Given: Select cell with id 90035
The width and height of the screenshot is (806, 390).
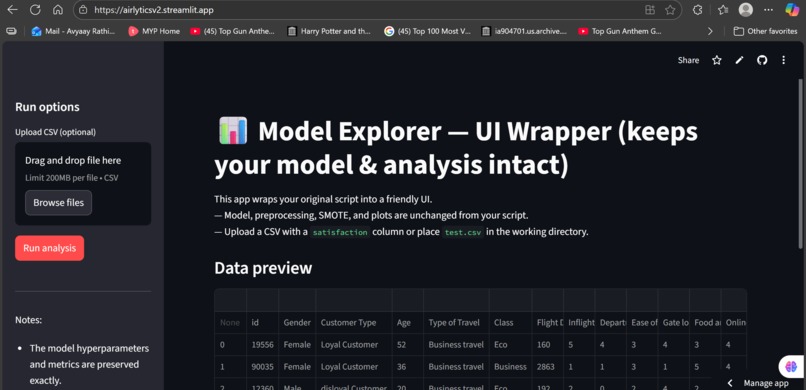Looking at the screenshot, I should pos(263,367).
